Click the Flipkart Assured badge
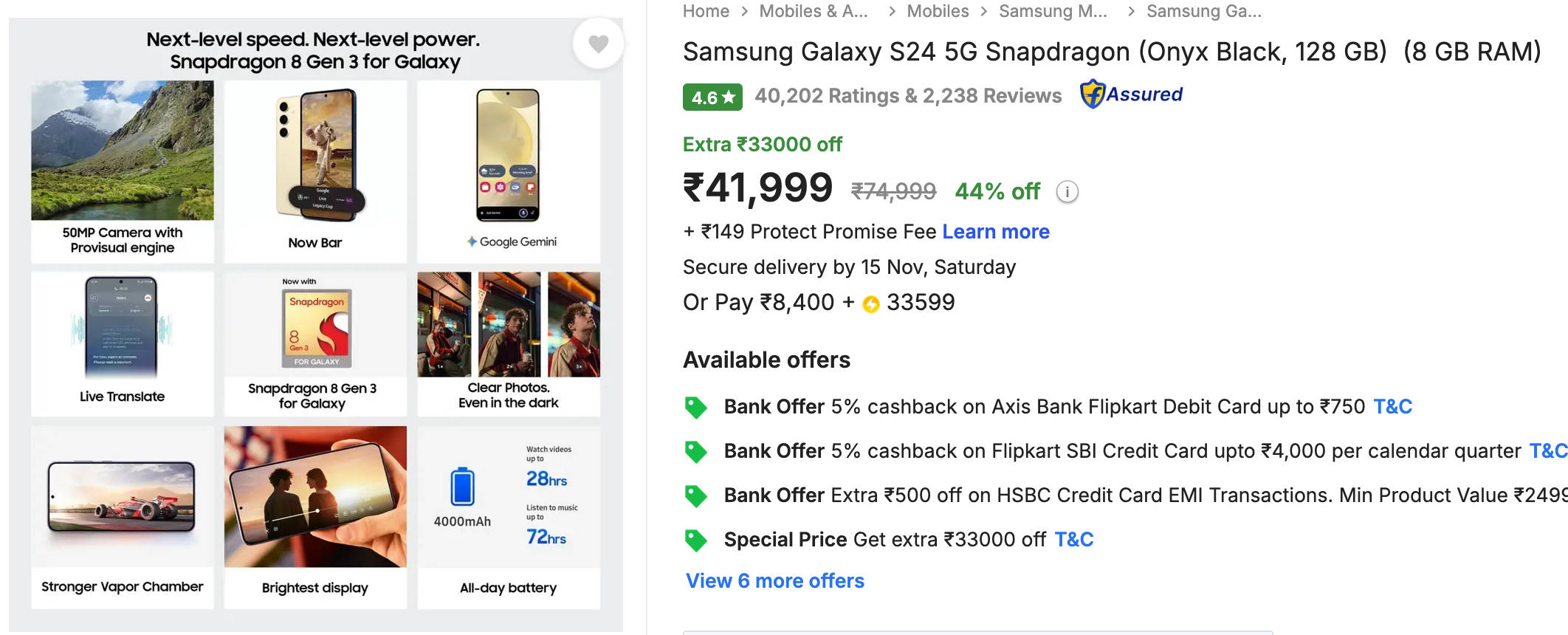Image resolution: width=1568 pixels, height=635 pixels. click(1131, 95)
